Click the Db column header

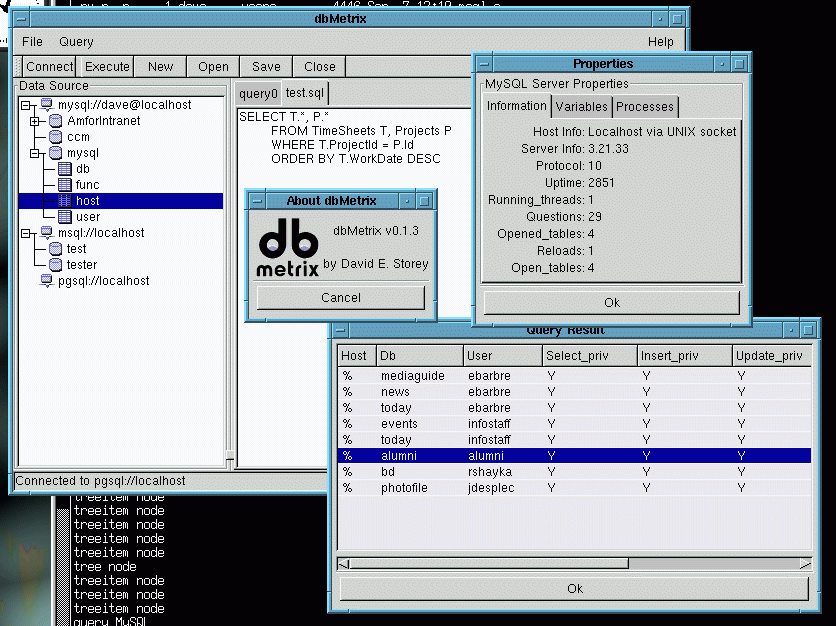tap(420, 356)
